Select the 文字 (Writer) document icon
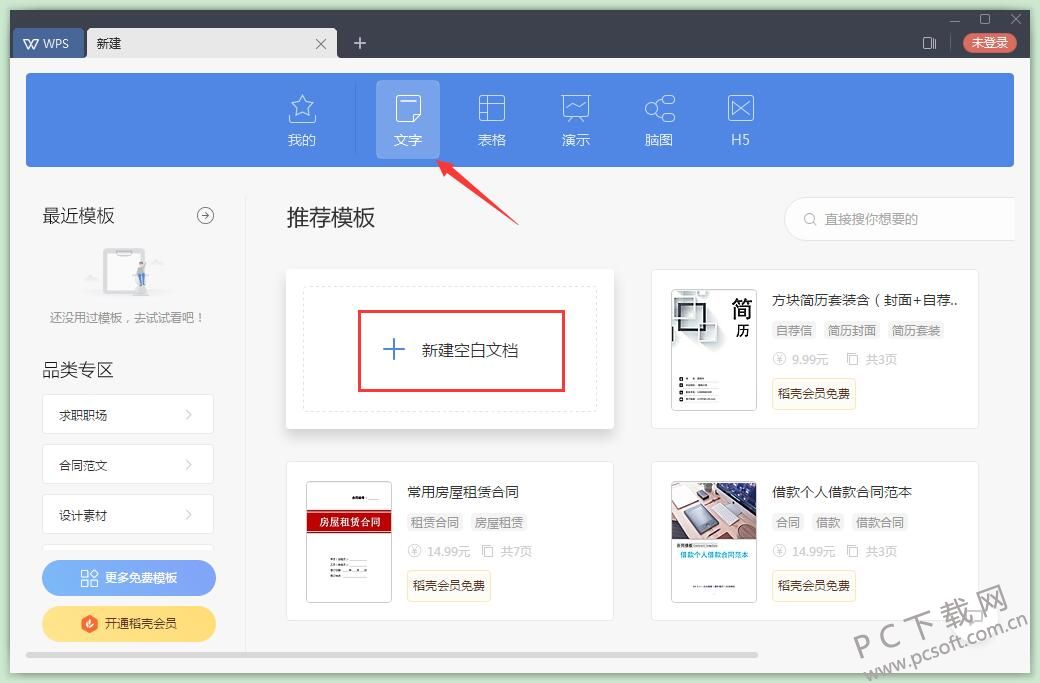The height and width of the screenshot is (683, 1040). click(x=407, y=118)
